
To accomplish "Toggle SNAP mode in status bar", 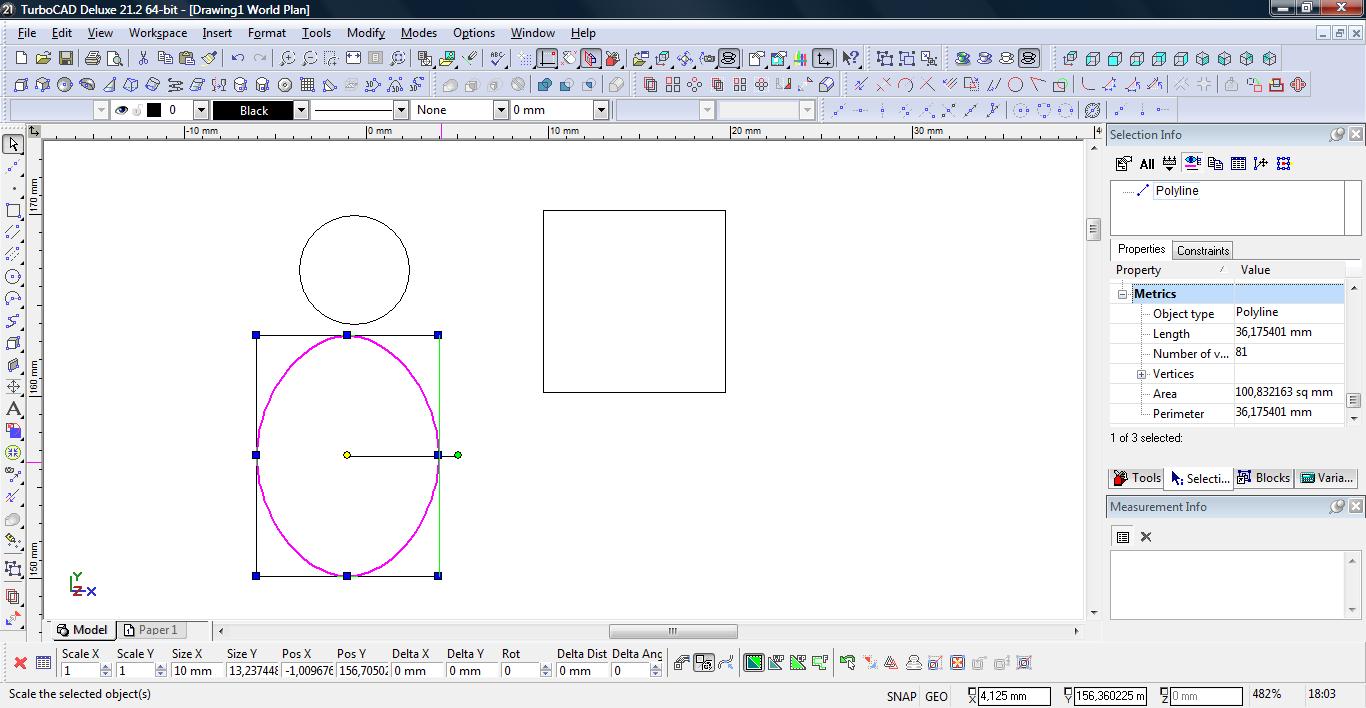I will [x=900, y=696].
